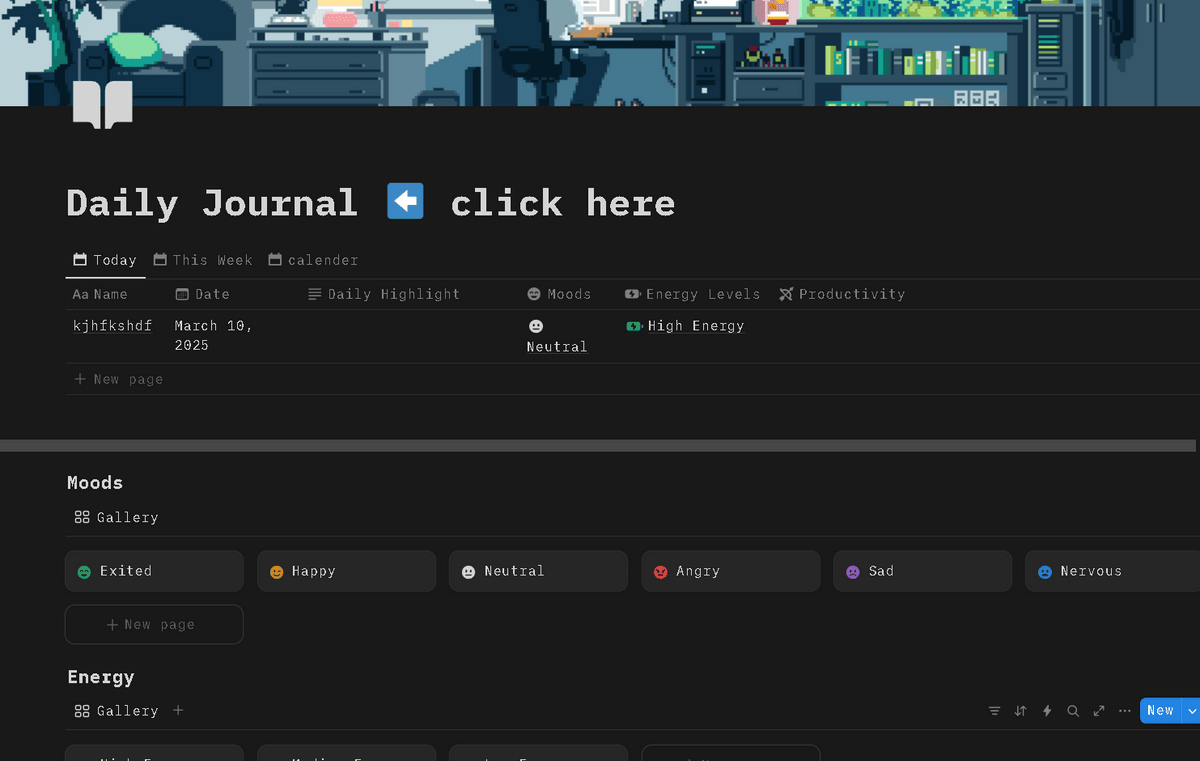This screenshot has height=761, width=1200.
Task: Open the Exited mood card
Action: point(154,571)
